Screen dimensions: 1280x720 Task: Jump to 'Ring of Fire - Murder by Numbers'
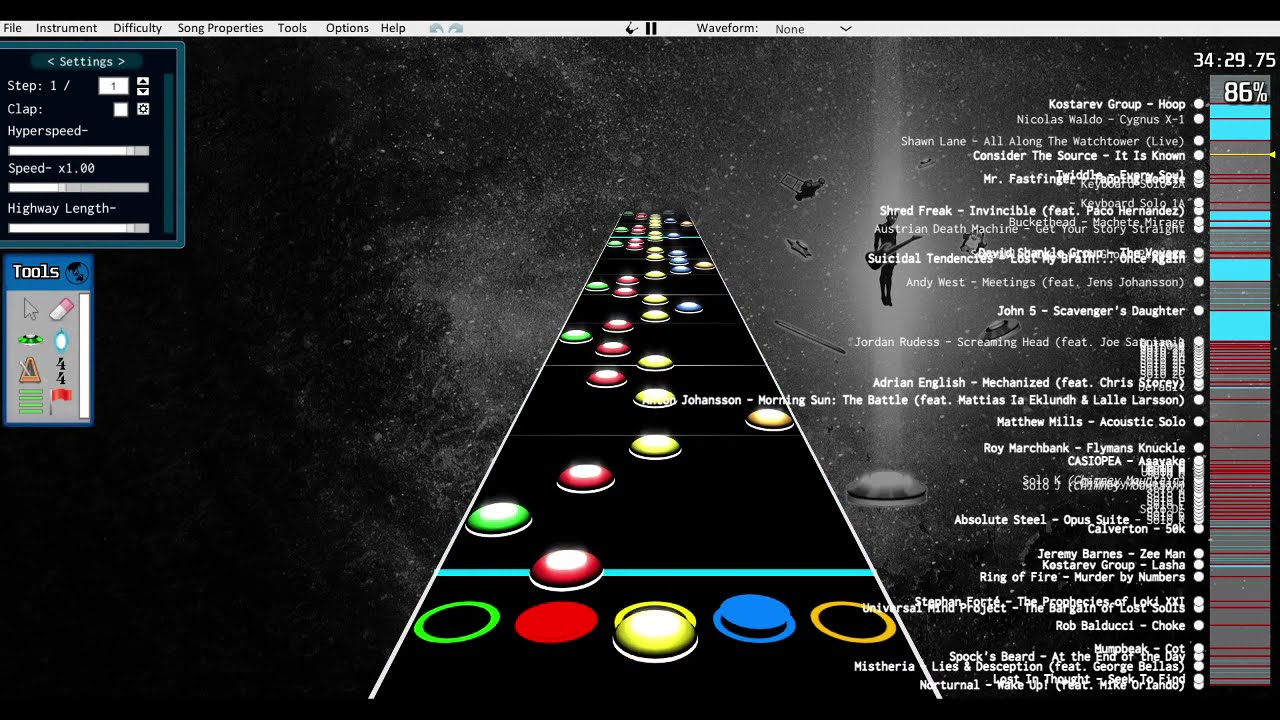point(1082,577)
